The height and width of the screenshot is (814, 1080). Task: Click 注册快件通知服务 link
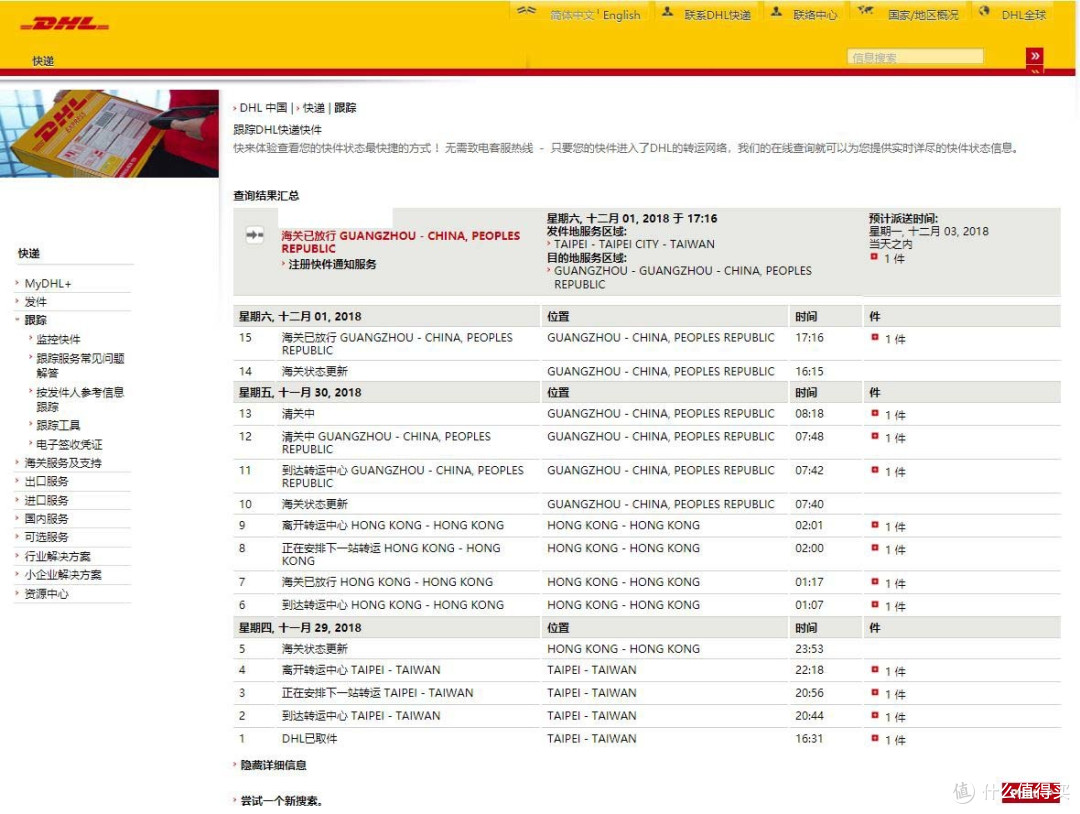pos(332,264)
